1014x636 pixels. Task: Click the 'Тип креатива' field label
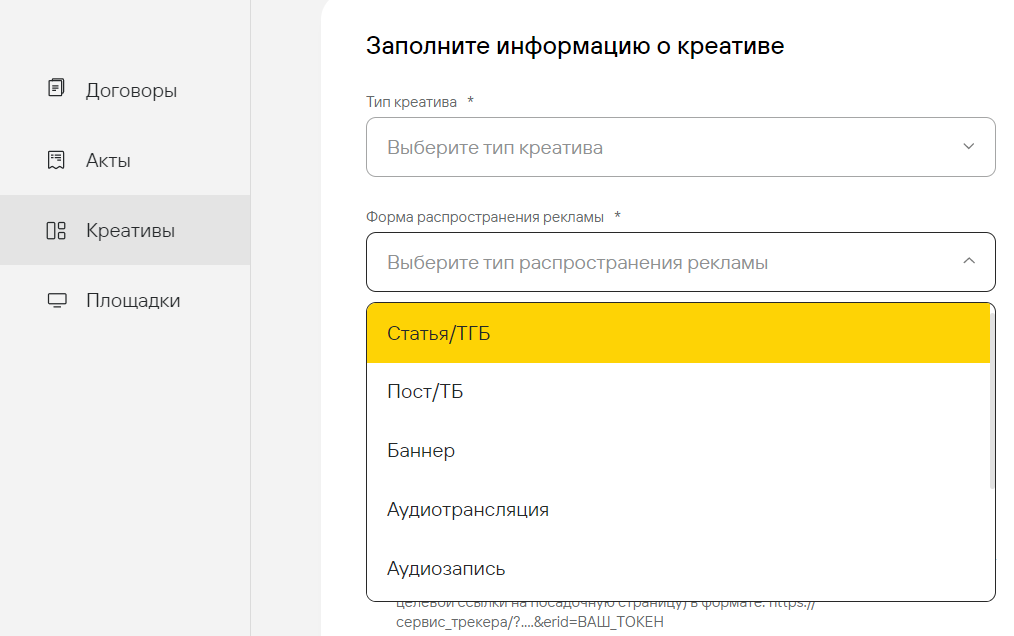tap(411, 102)
